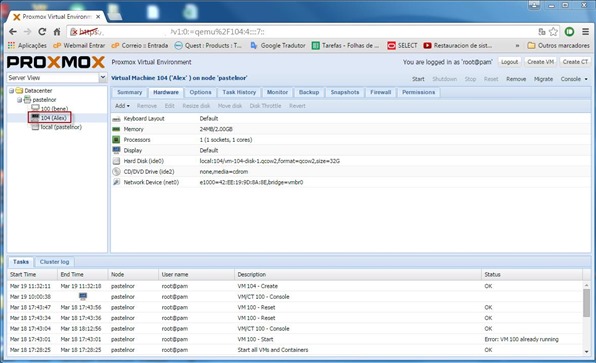This screenshot has height=363, width=596.
Task: Switch to the Snapshots tab
Action: pyautogui.click(x=345, y=92)
